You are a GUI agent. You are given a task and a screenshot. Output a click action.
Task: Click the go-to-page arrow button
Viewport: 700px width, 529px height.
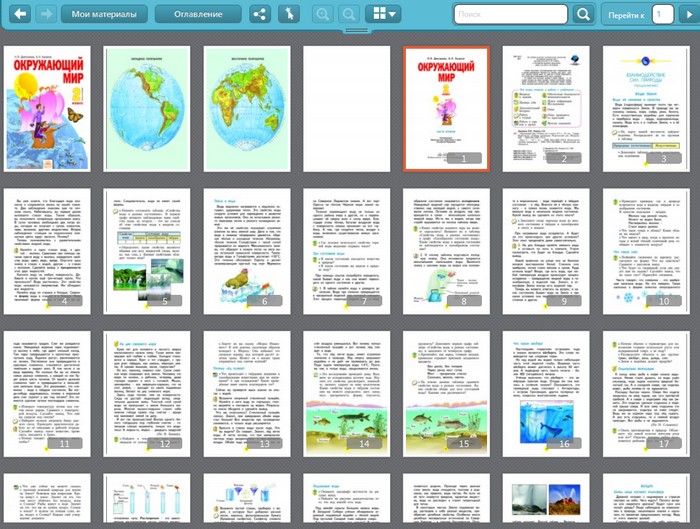(688, 14)
